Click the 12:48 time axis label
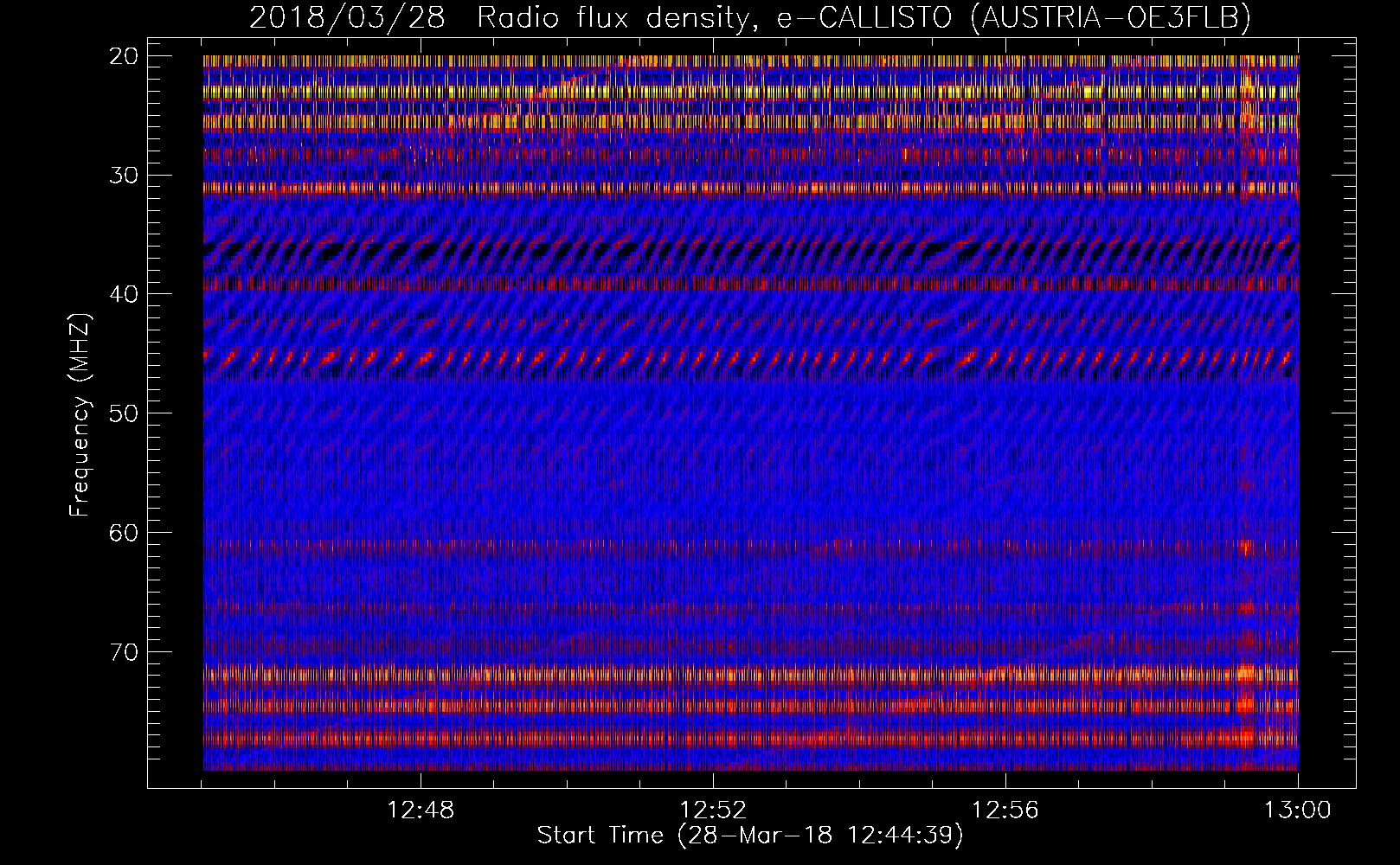1400x865 pixels. tap(421, 811)
